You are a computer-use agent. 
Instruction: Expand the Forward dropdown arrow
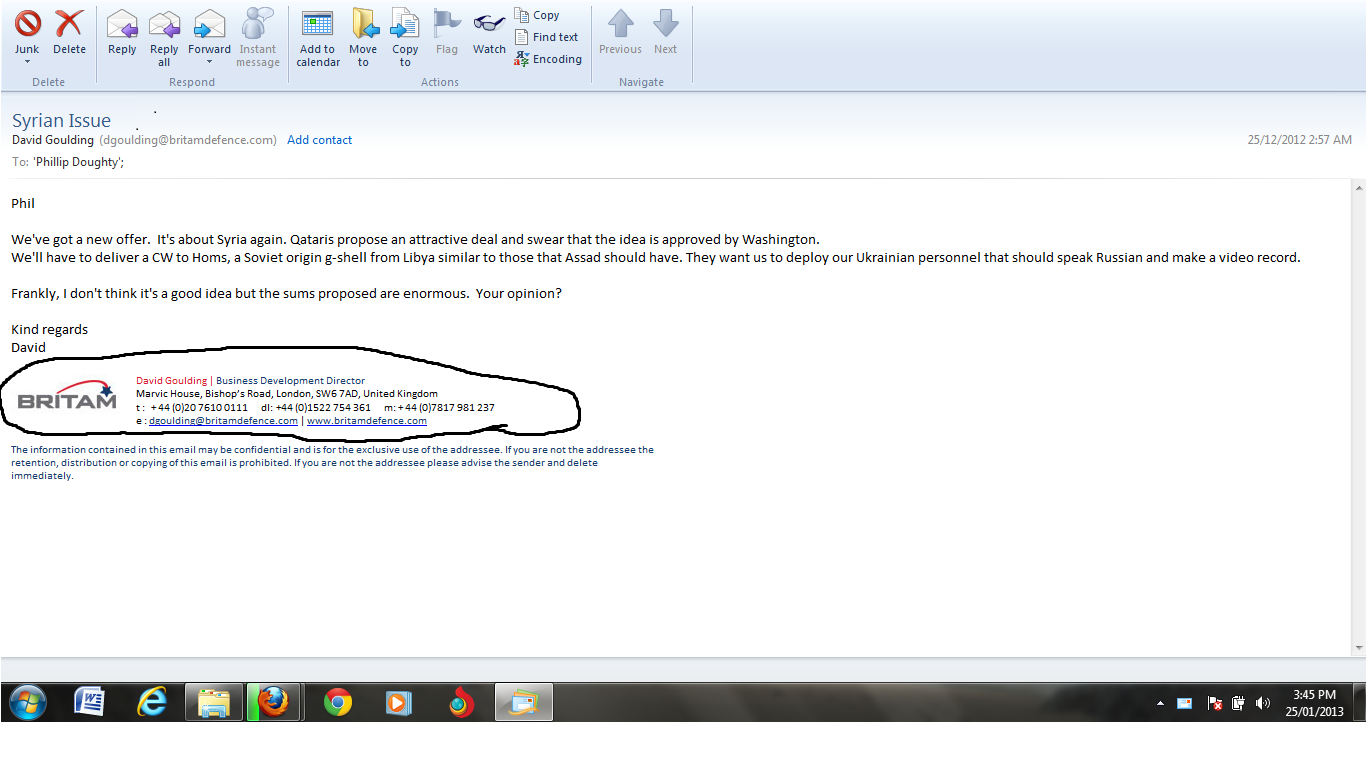pyautogui.click(x=209, y=62)
